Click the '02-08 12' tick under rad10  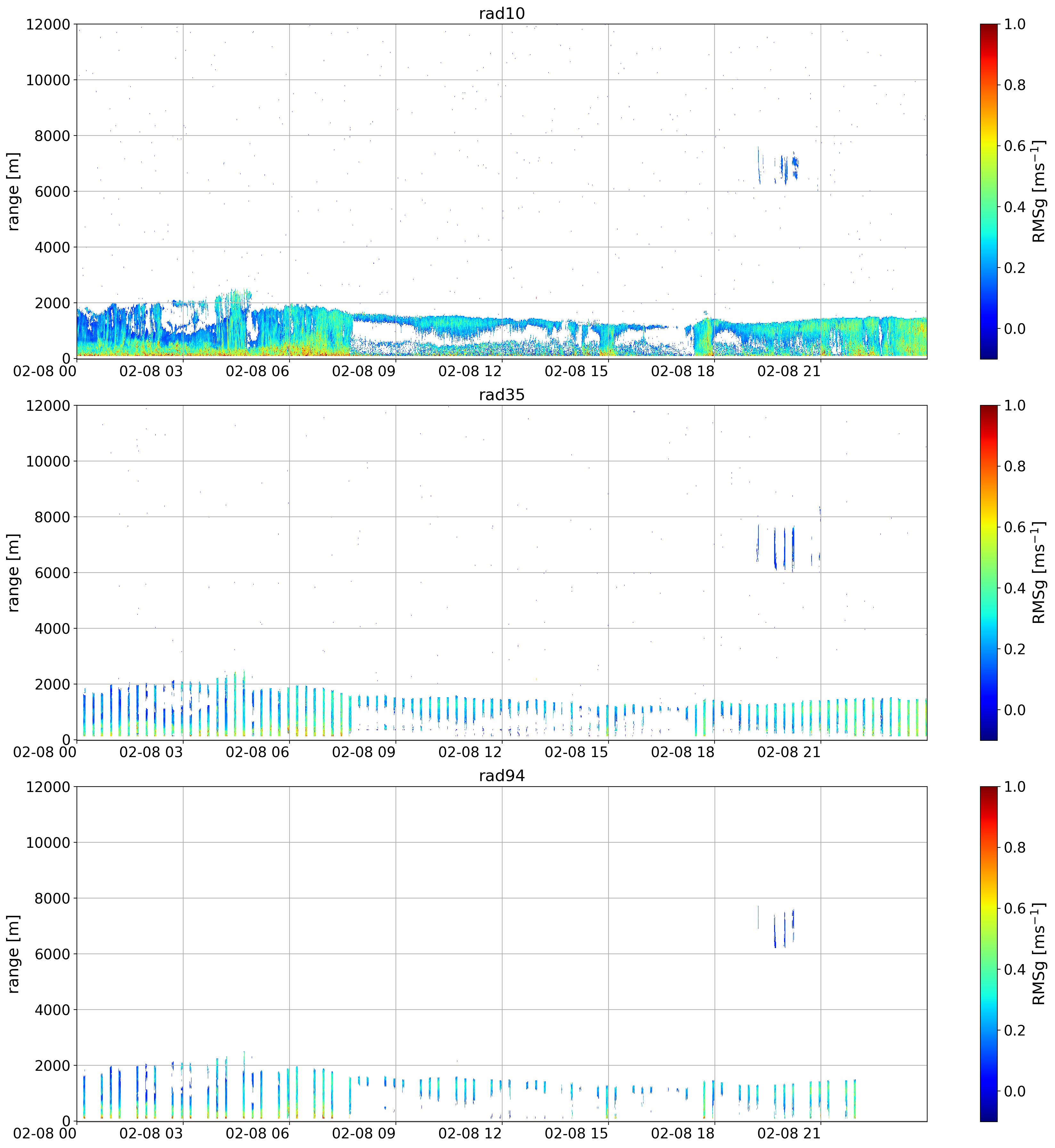[470, 371]
